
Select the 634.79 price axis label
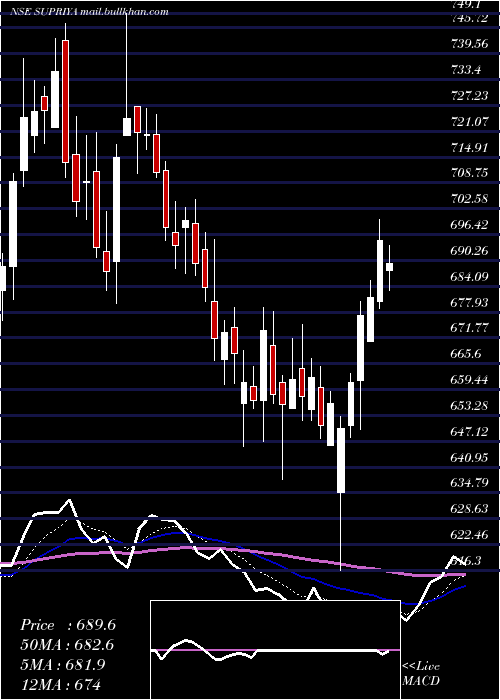pyautogui.click(x=467, y=483)
